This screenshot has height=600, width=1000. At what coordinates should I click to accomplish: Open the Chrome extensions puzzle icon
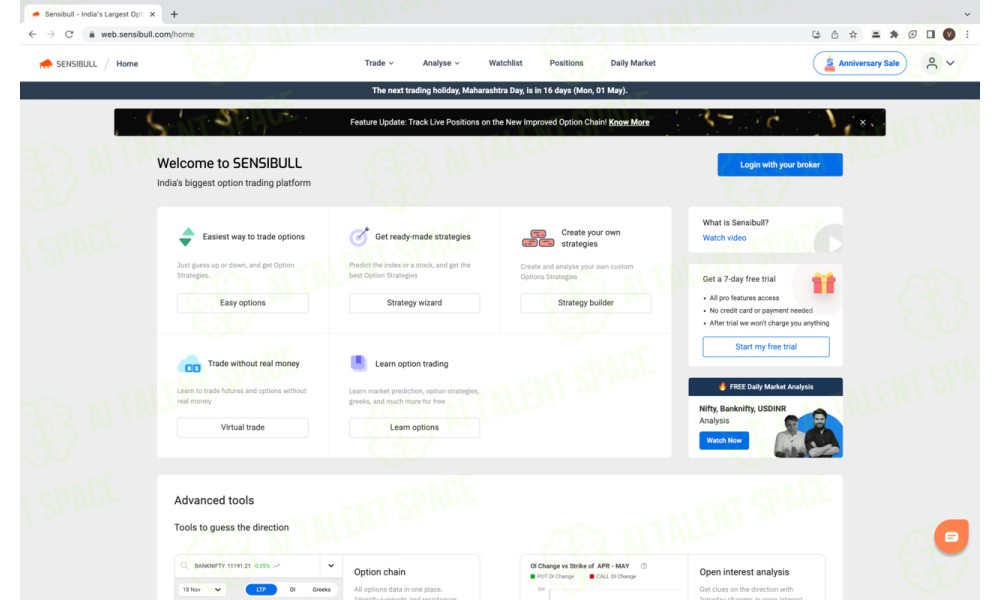click(x=894, y=34)
